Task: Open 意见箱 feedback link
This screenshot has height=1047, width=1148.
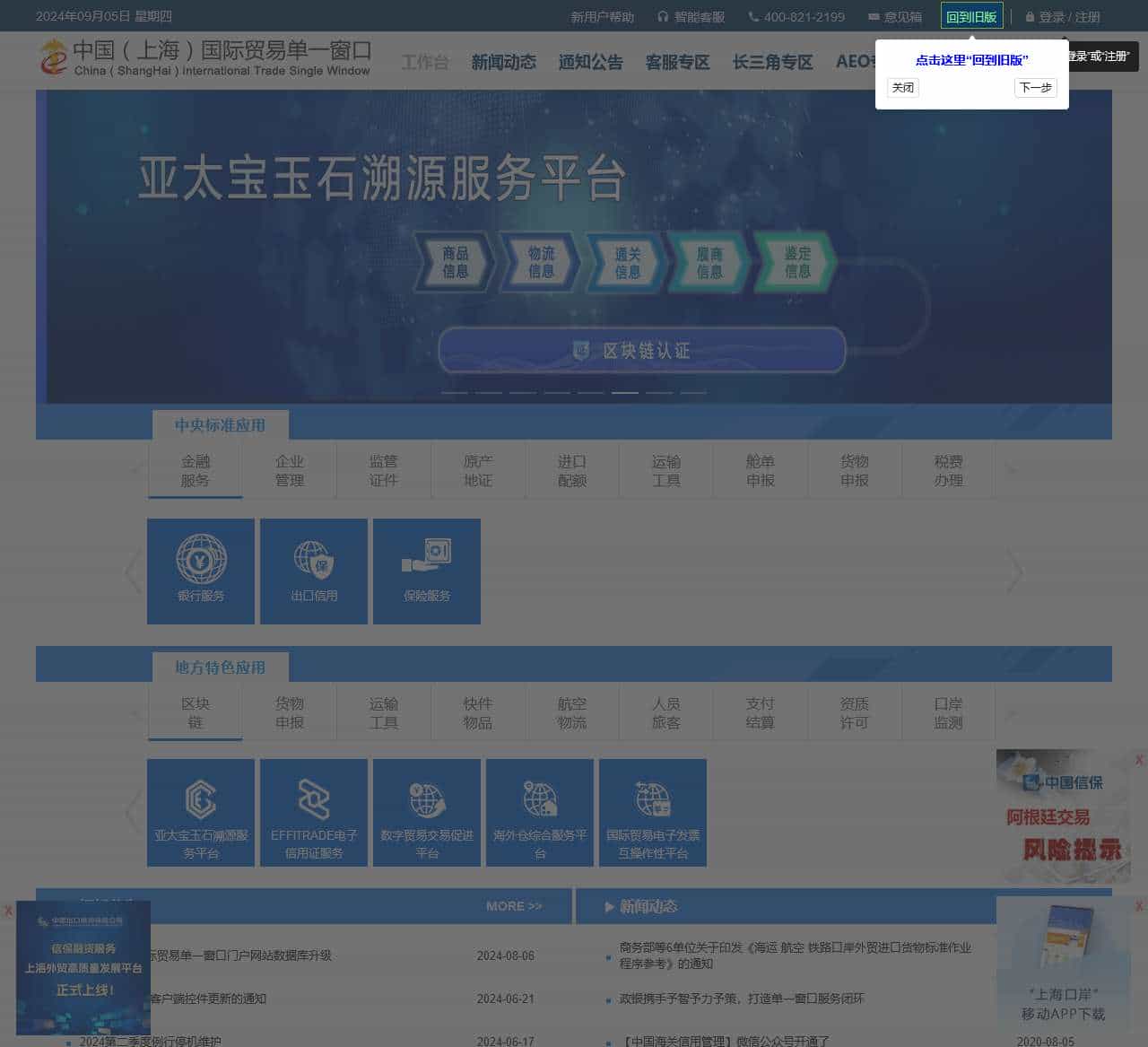Action: pyautogui.click(x=895, y=17)
